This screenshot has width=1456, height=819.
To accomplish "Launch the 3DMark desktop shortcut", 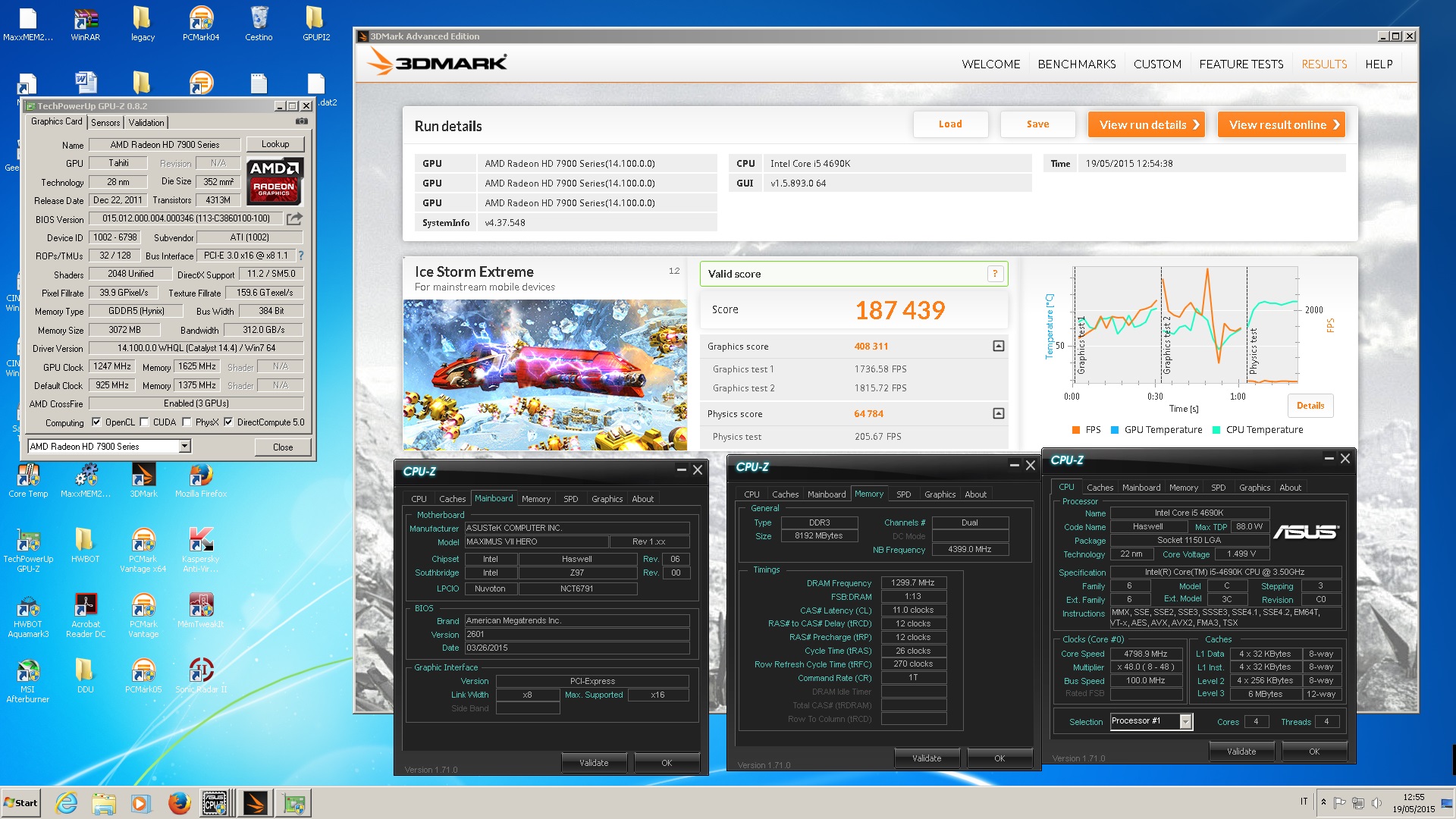I will [143, 481].
